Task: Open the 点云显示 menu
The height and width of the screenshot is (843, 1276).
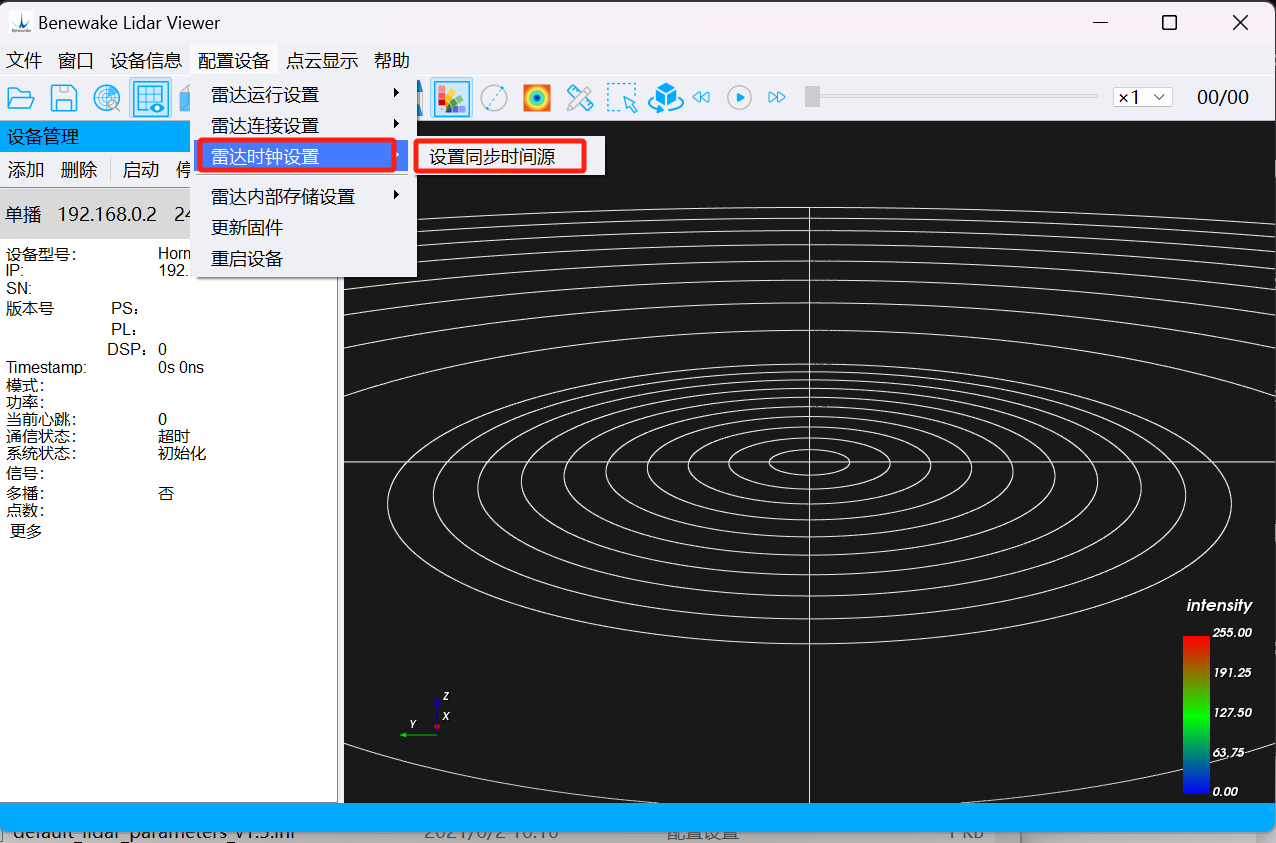Action: 322,60
